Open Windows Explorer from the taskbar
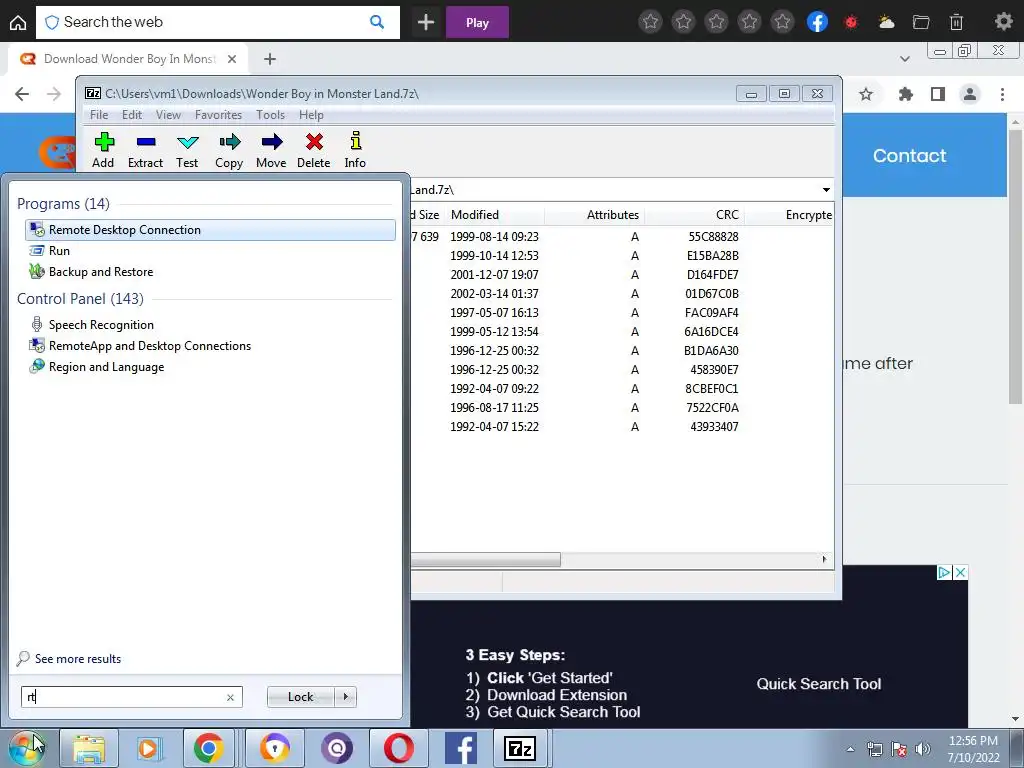Viewport: 1024px width, 768px height. click(89, 748)
